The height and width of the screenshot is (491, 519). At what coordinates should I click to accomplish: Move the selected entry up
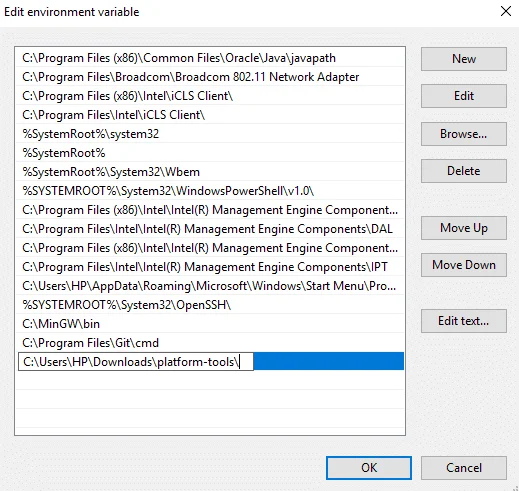click(464, 228)
